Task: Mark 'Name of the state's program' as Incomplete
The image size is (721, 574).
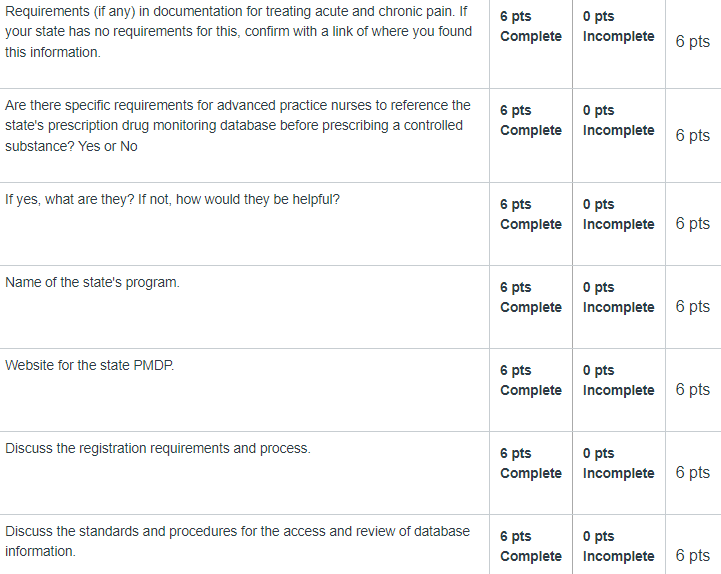Action: (x=618, y=307)
